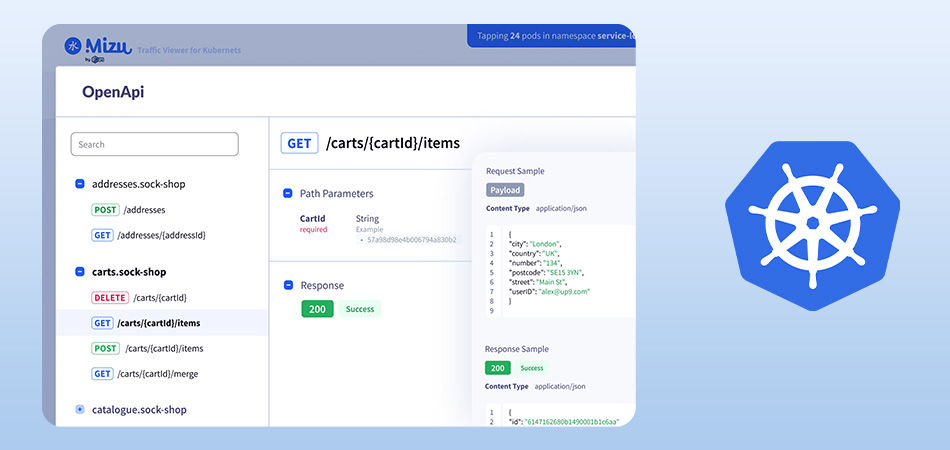Click the "userID": "alex@up9.com" JSON line

[550, 291]
